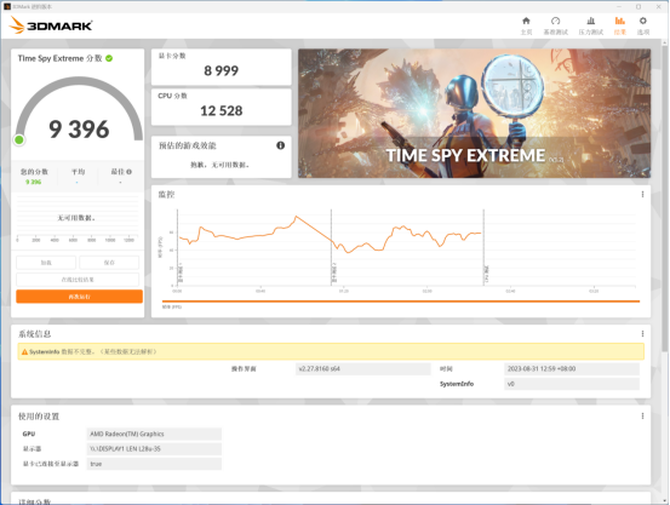
Task: Click the orange 再次运行 run again button
Action: click(79, 297)
